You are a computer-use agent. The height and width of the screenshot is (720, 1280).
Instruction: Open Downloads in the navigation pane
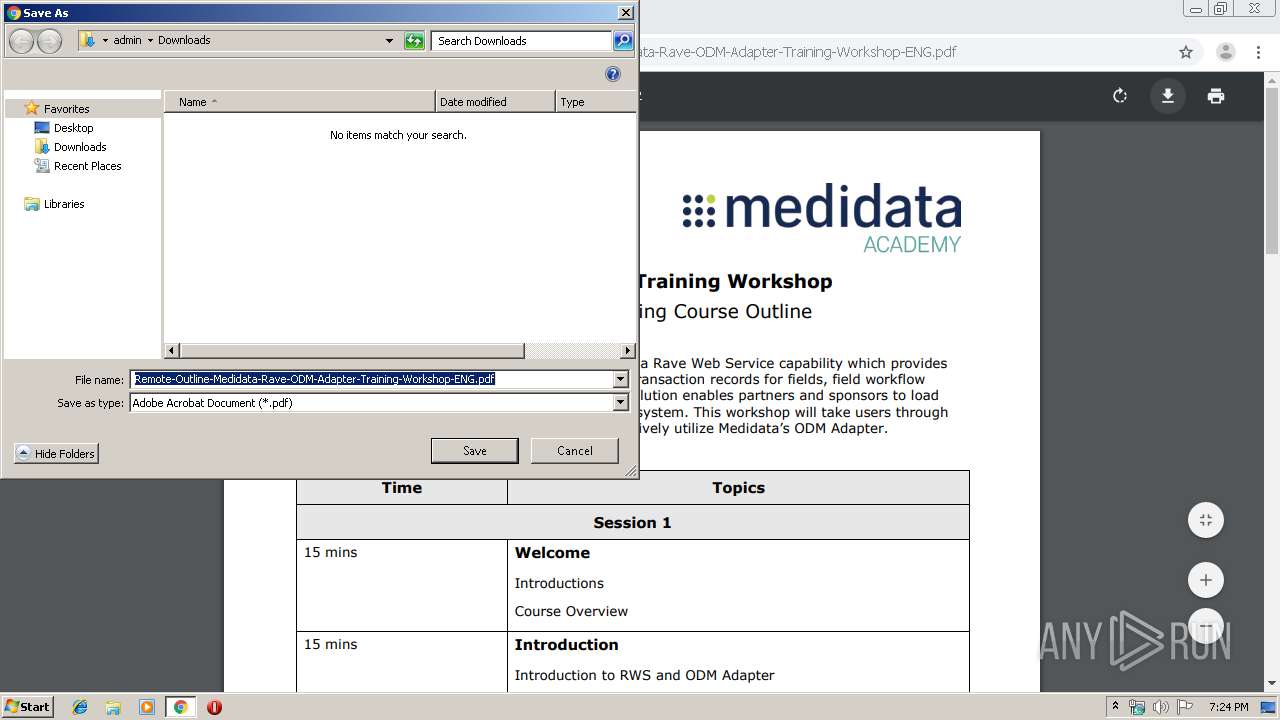(80, 147)
